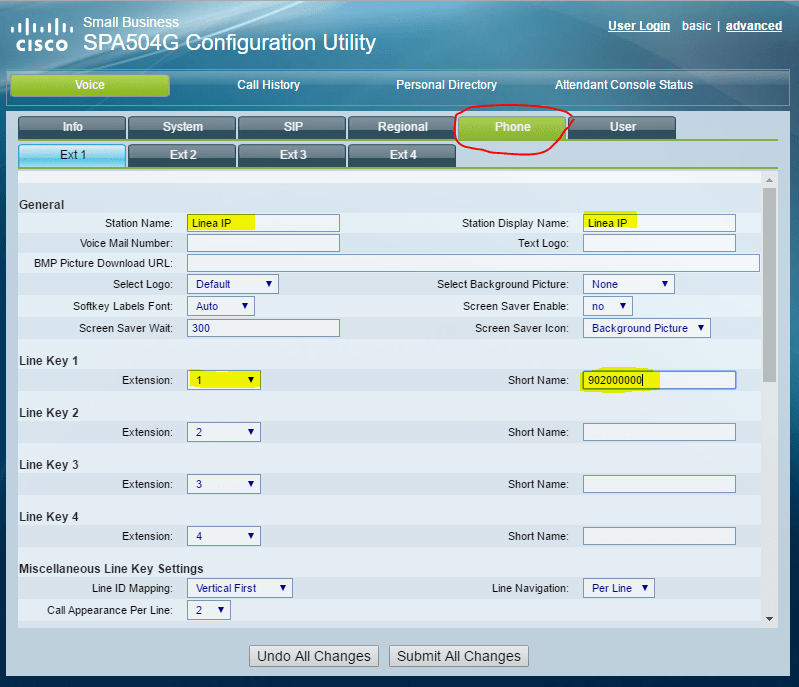Click Line Key 2 Short Name field
The height and width of the screenshot is (687, 799).
[x=659, y=432]
